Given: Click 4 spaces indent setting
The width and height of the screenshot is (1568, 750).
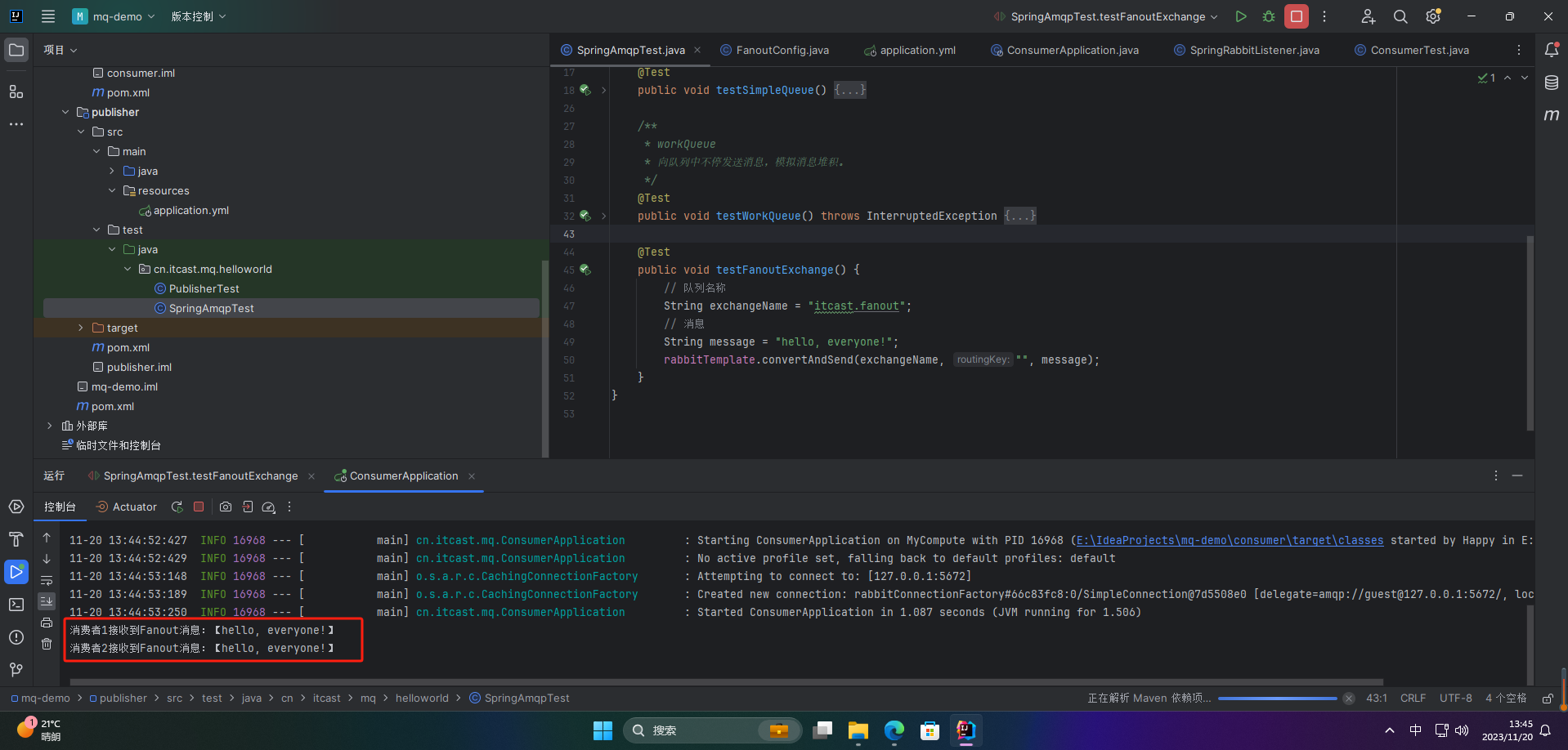Looking at the screenshot, I should (x=1506, y=699).
